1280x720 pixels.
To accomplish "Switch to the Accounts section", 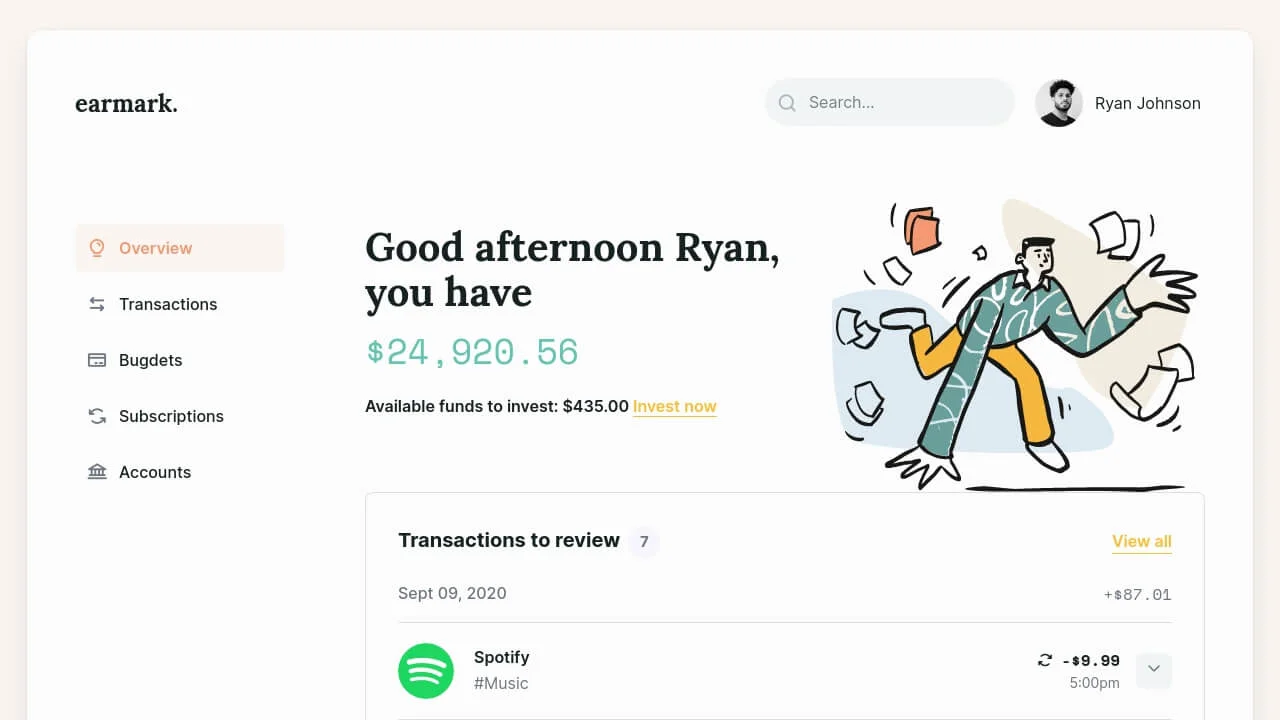I will 155,471.
